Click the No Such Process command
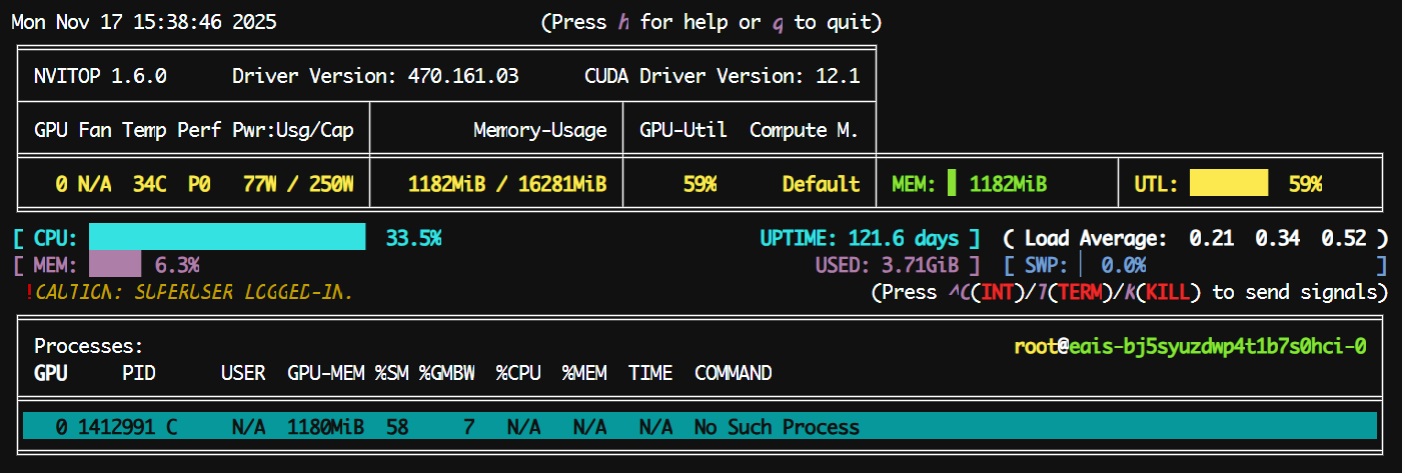Image resolution: width=1405 pixels, height=473 pixels. [x=777, y=427]
